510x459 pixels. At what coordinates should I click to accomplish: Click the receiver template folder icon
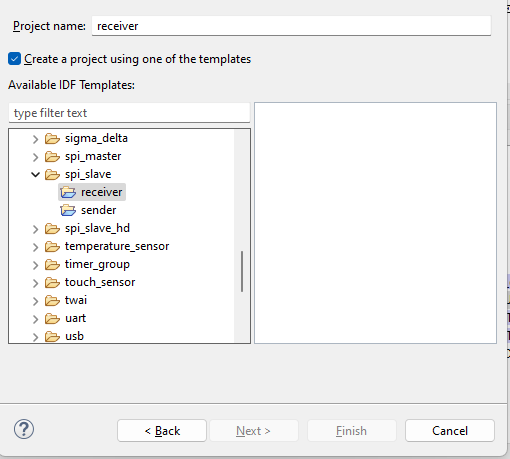(68, 192)
